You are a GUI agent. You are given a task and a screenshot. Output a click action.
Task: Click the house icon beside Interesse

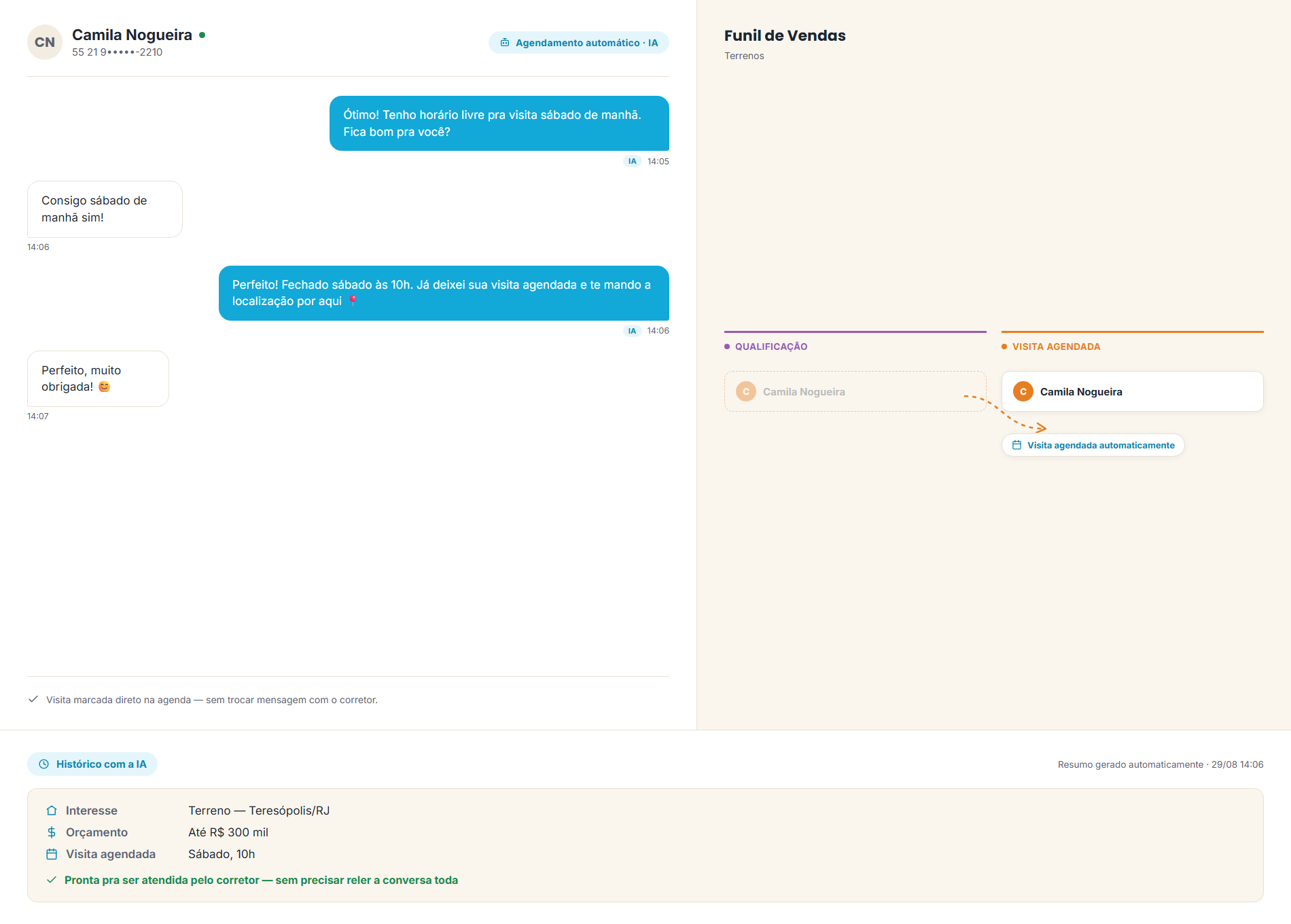click(52, 811)
